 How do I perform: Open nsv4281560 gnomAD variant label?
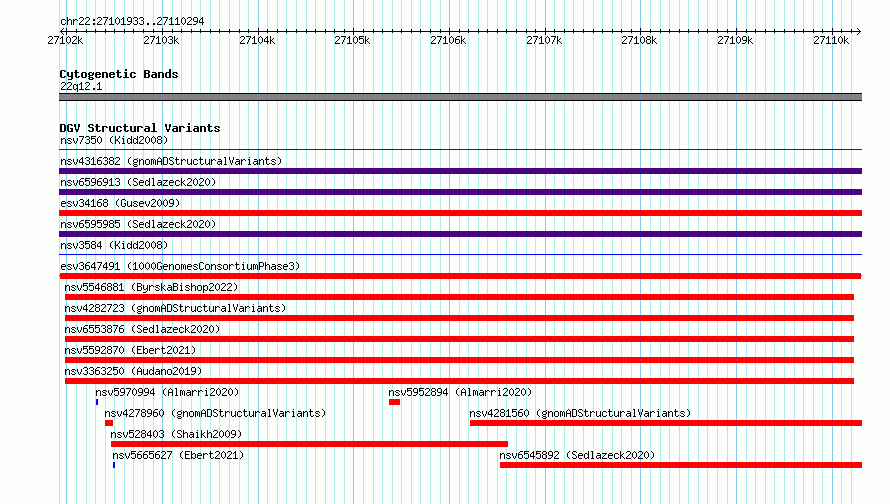coord(580,413)
